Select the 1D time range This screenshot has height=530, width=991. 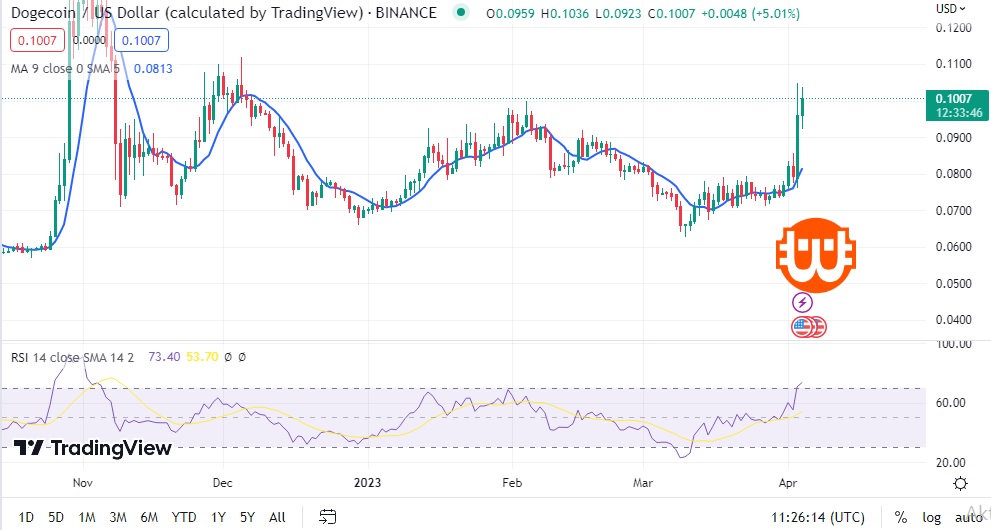tap(26, 517)
